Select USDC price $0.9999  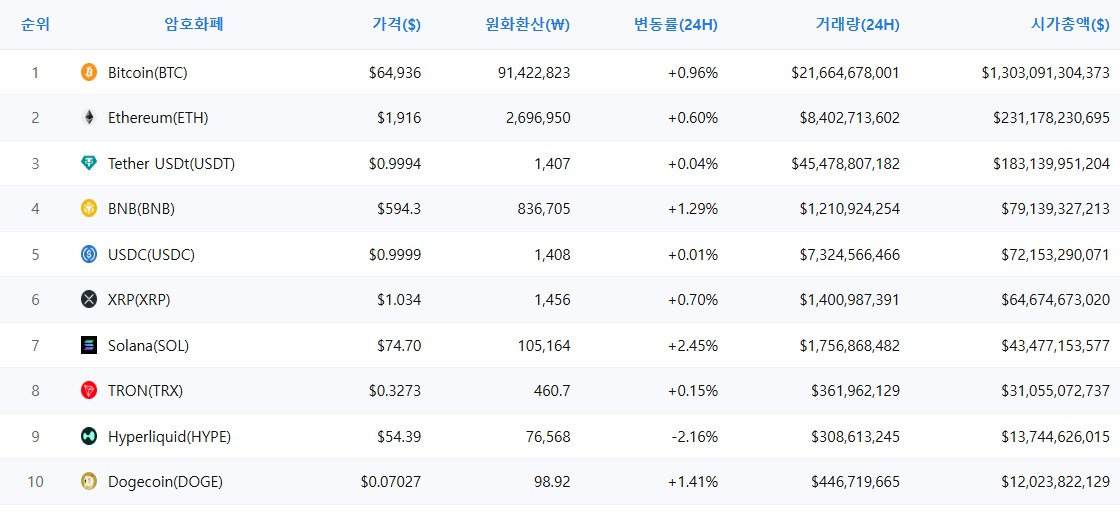coord(395,255)
